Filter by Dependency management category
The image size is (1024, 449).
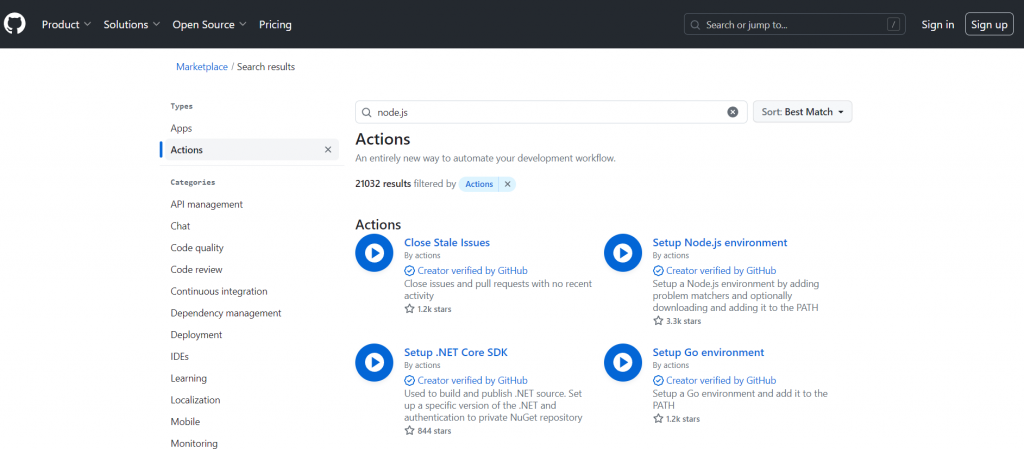coord(226,313)
